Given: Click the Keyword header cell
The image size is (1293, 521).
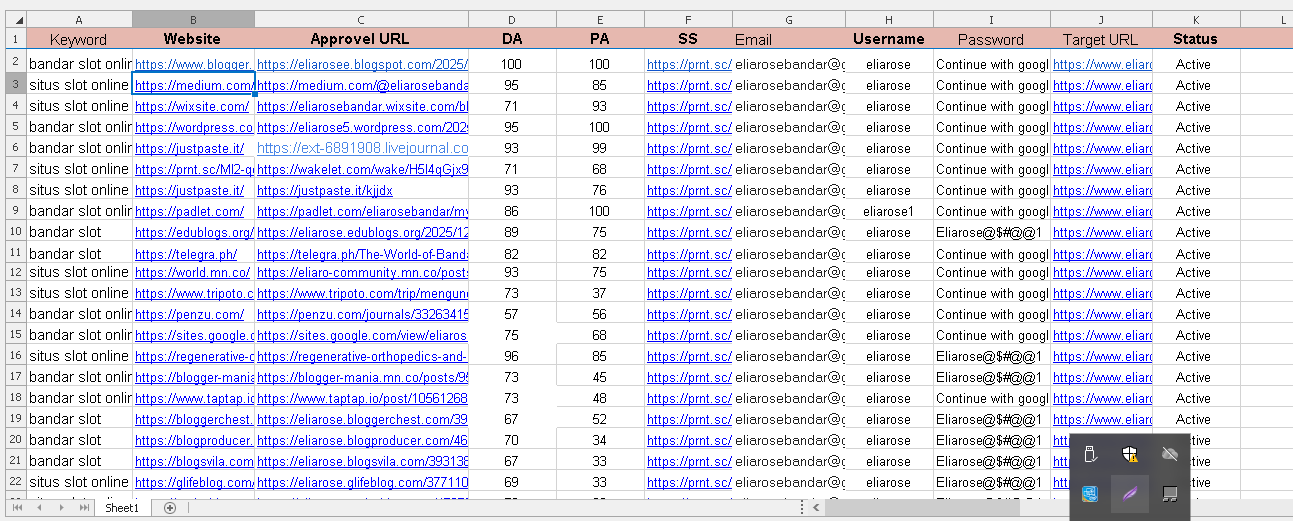Looking at the screenshot, I should coord(78,40).
